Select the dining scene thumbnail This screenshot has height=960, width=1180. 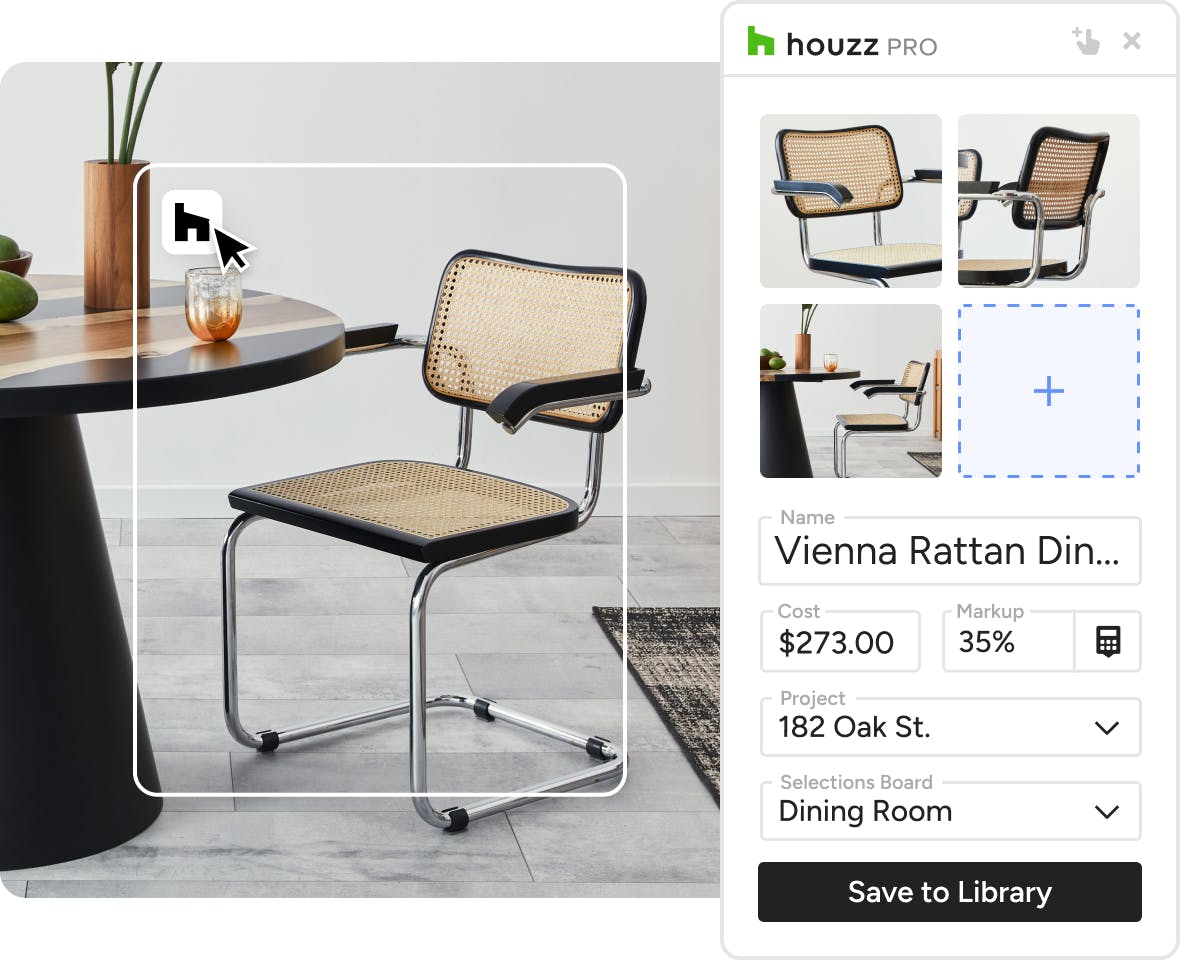coord(850,391)
